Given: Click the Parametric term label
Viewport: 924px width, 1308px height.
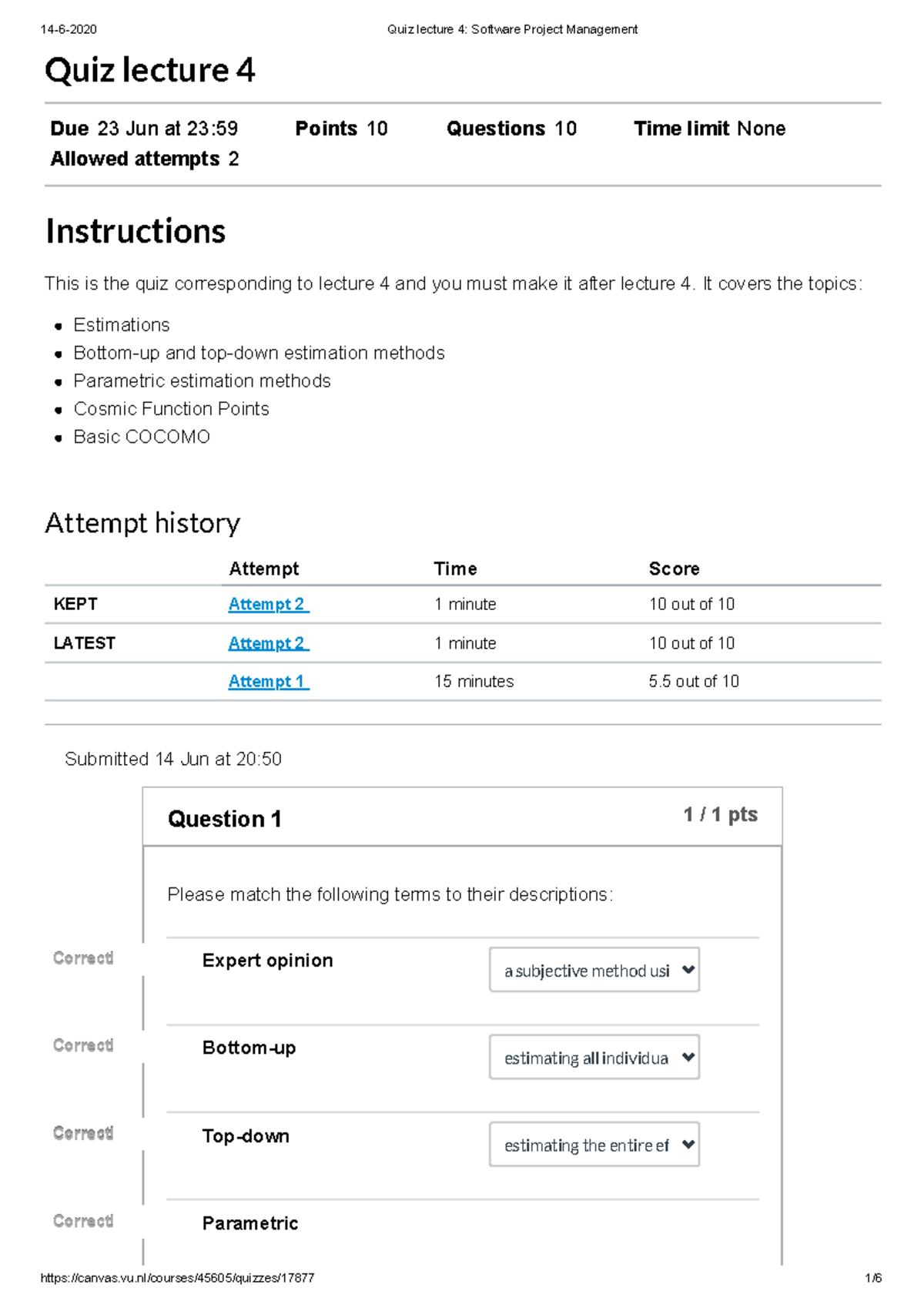Looking at the screenshot, I should [249, 1222].
